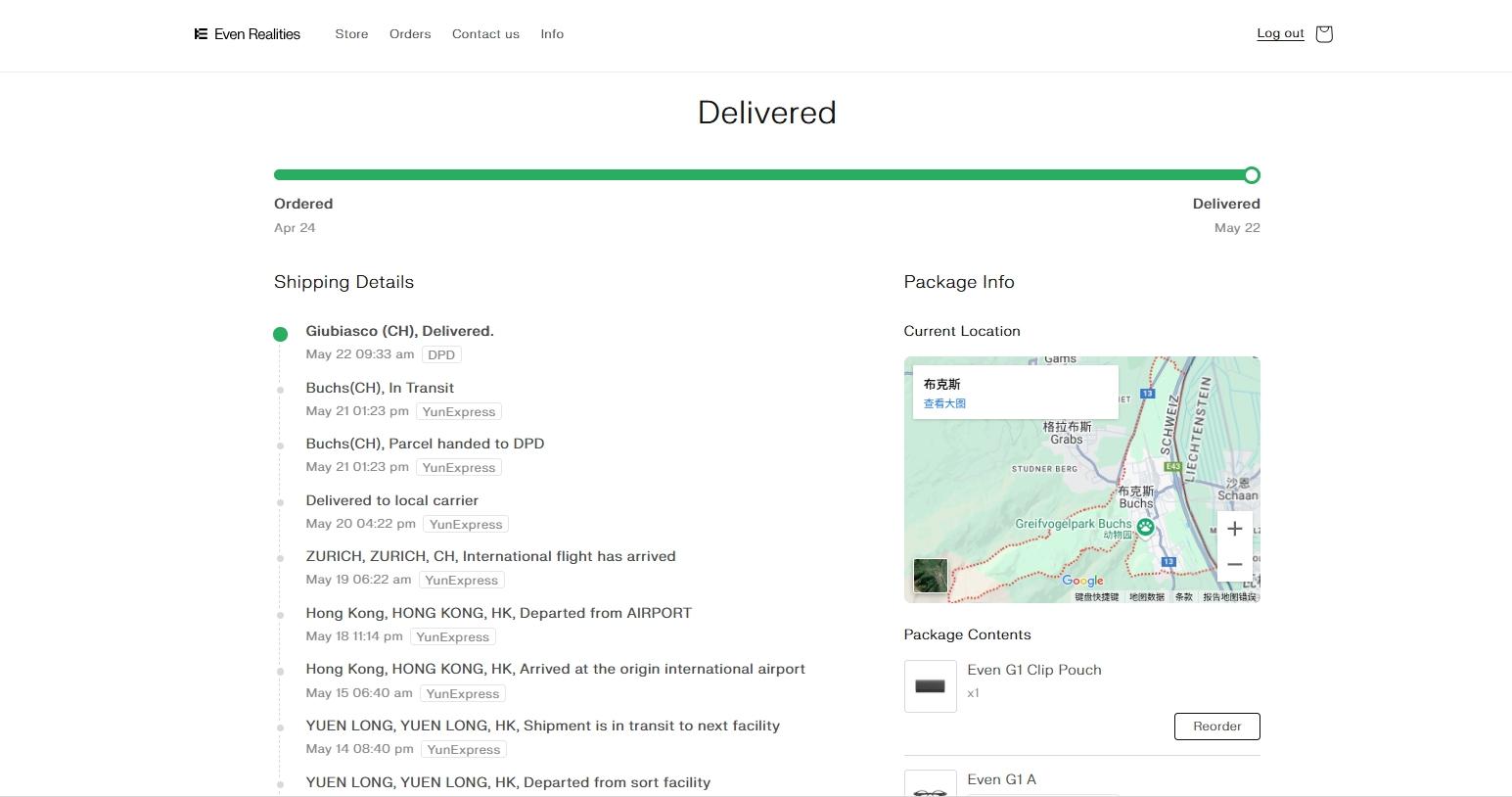Click YunExpress tag for Departed from AIRPORT

click(x=453, y=637)
